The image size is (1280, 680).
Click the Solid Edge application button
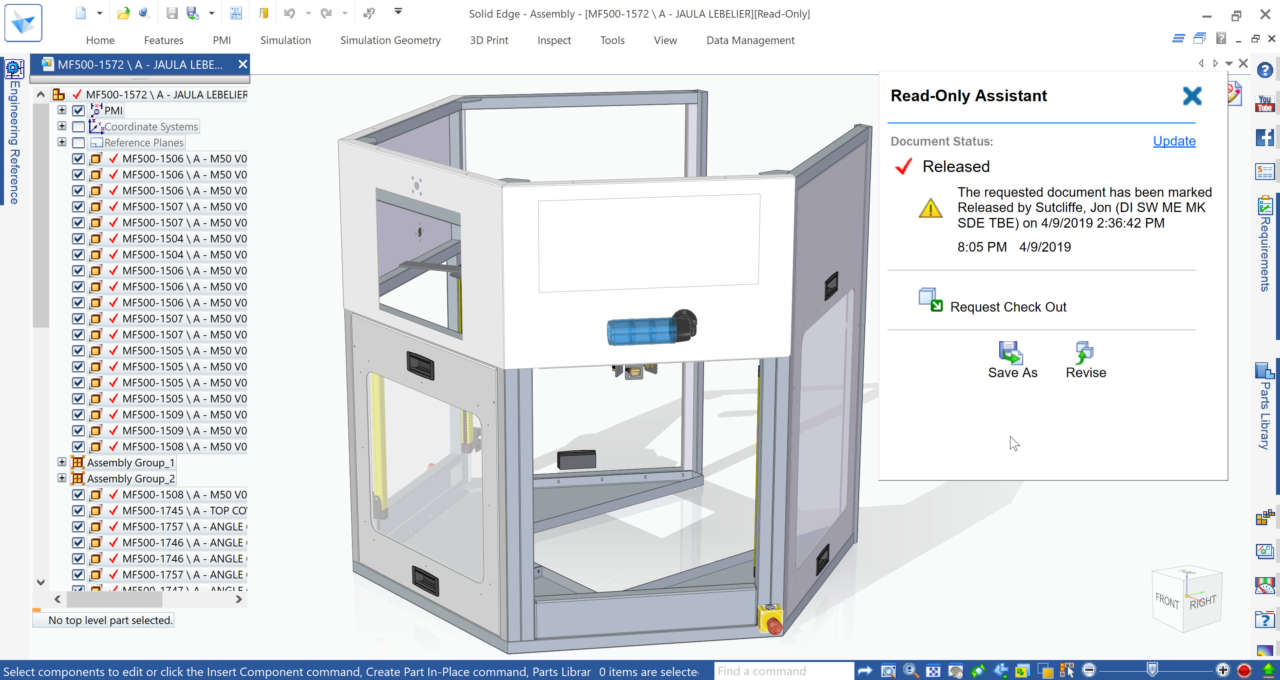click(x=22, y=22)
